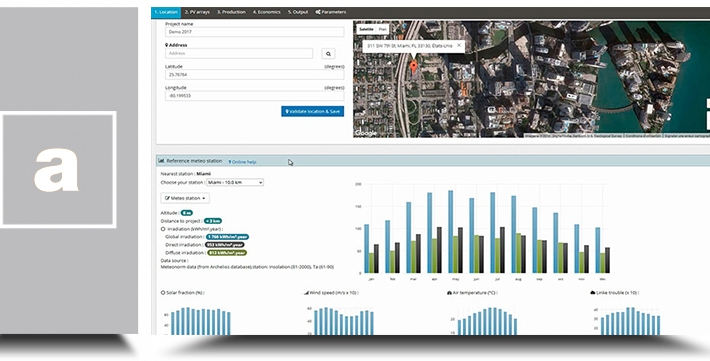Click the Latitude input field

click(x=254, y=75)
